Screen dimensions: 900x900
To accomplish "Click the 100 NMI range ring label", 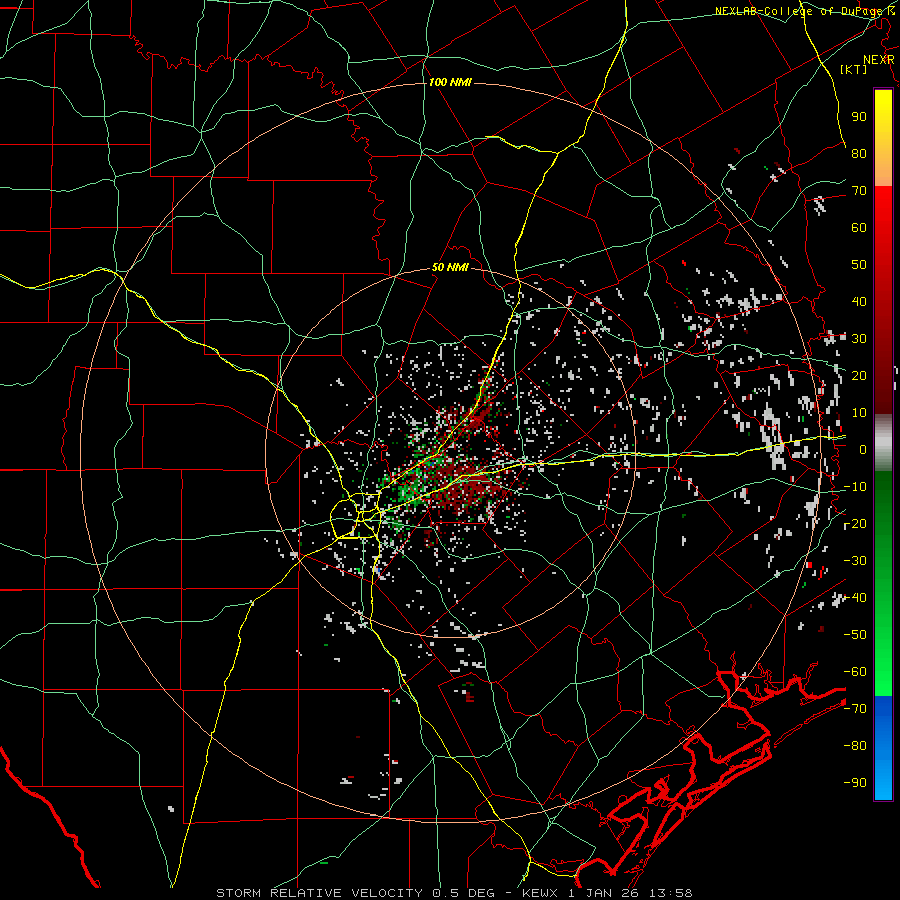I will coord(450,83).
